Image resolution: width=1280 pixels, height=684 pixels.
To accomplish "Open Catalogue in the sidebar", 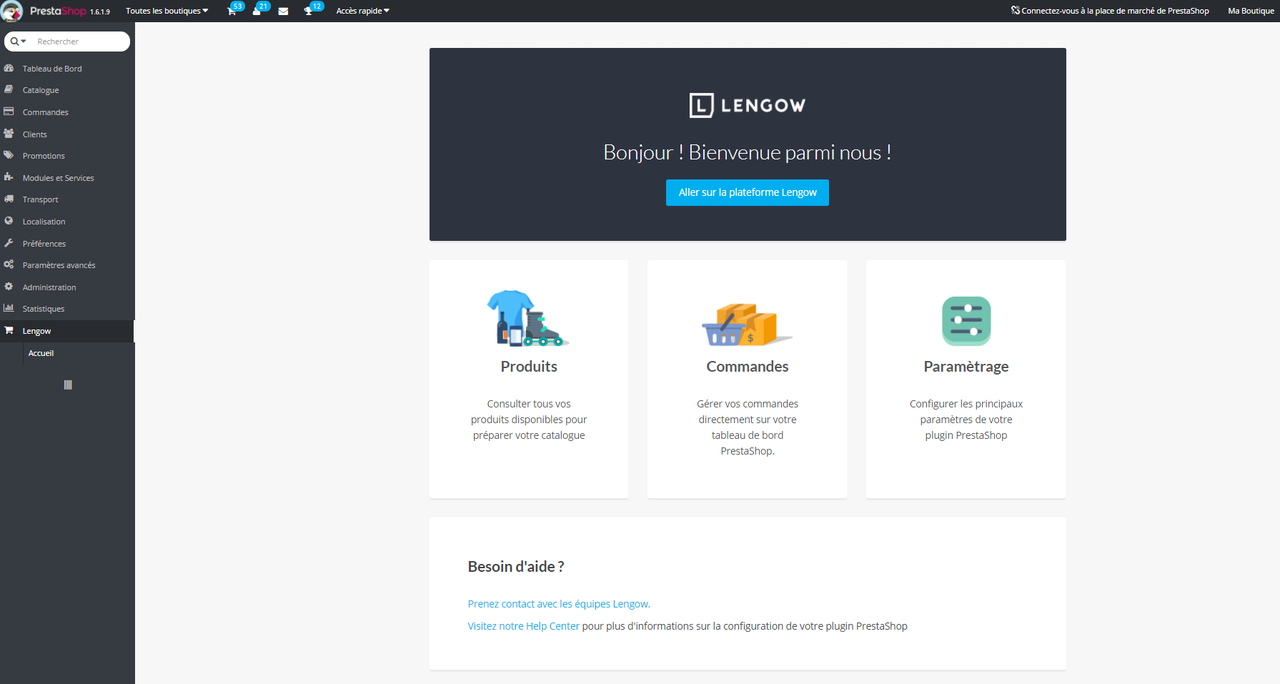I will point(41,90).
